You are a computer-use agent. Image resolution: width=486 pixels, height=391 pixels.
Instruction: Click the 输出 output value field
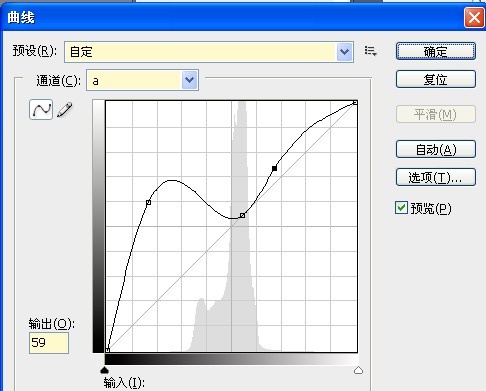pyautogui.click(x=49, y=343)
